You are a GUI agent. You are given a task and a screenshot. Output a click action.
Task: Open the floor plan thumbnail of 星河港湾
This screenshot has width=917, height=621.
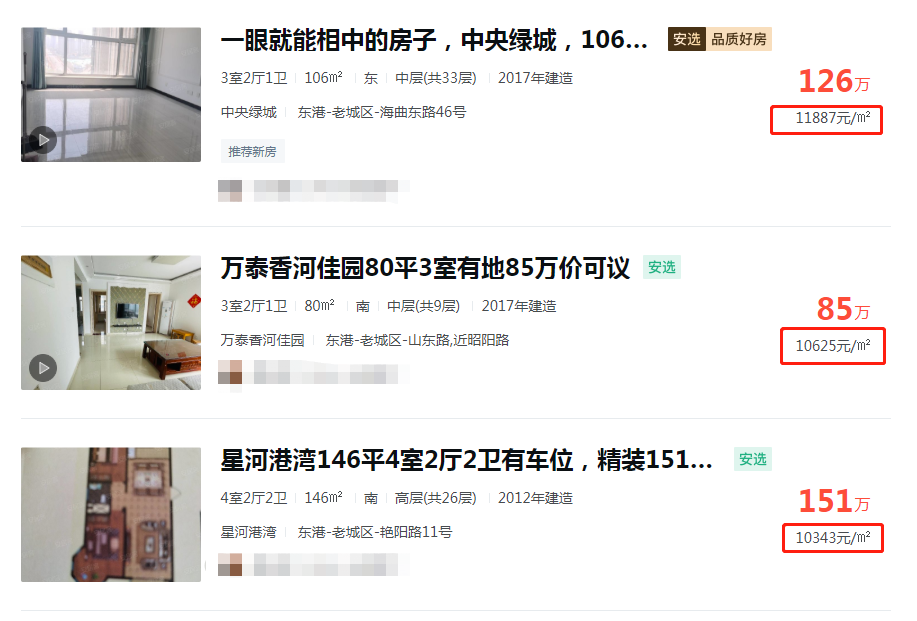click(111, 515)
